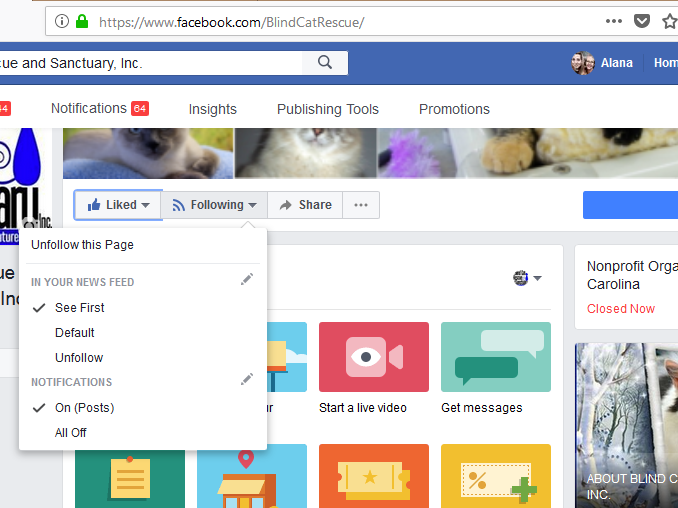Click the Share button

305,205
